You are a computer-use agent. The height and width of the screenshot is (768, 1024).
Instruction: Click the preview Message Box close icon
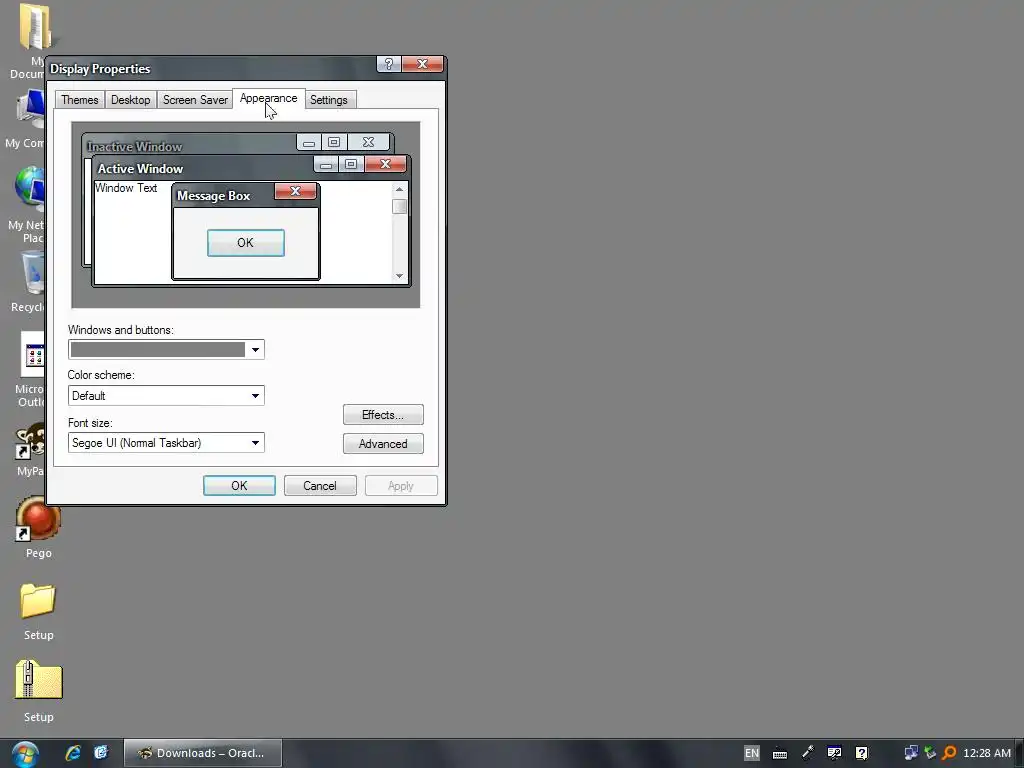295,191
